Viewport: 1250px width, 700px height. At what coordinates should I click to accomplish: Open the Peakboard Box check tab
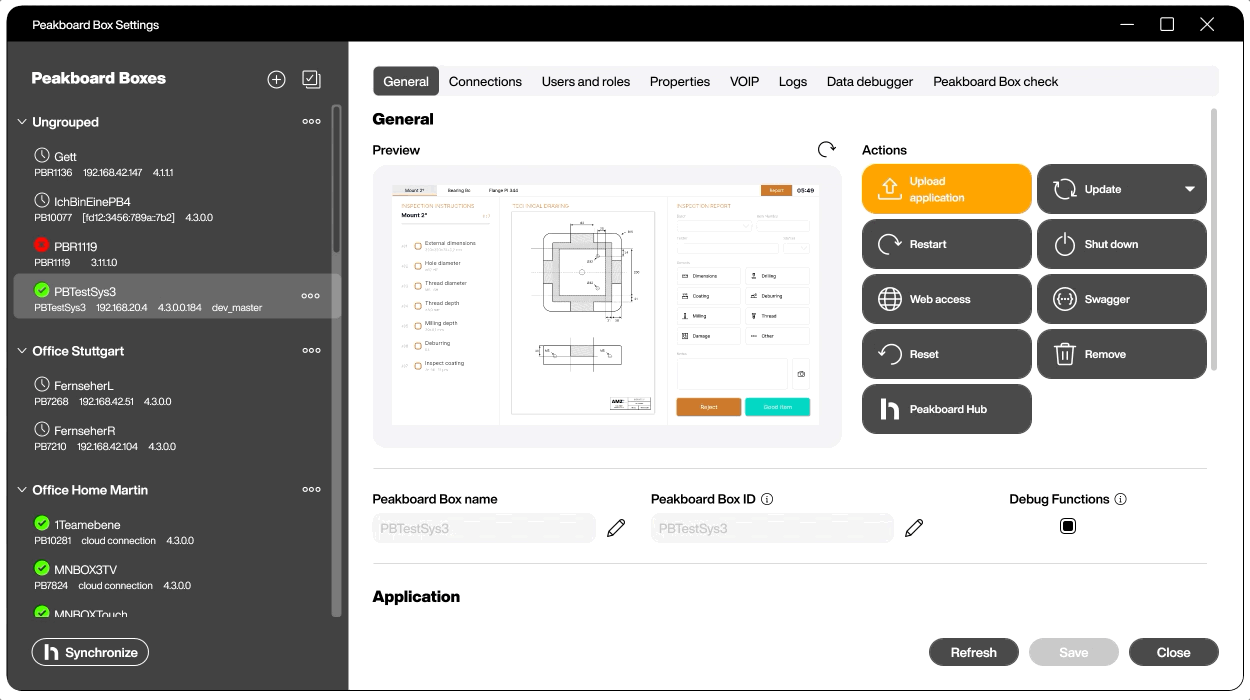click(995, 82)
